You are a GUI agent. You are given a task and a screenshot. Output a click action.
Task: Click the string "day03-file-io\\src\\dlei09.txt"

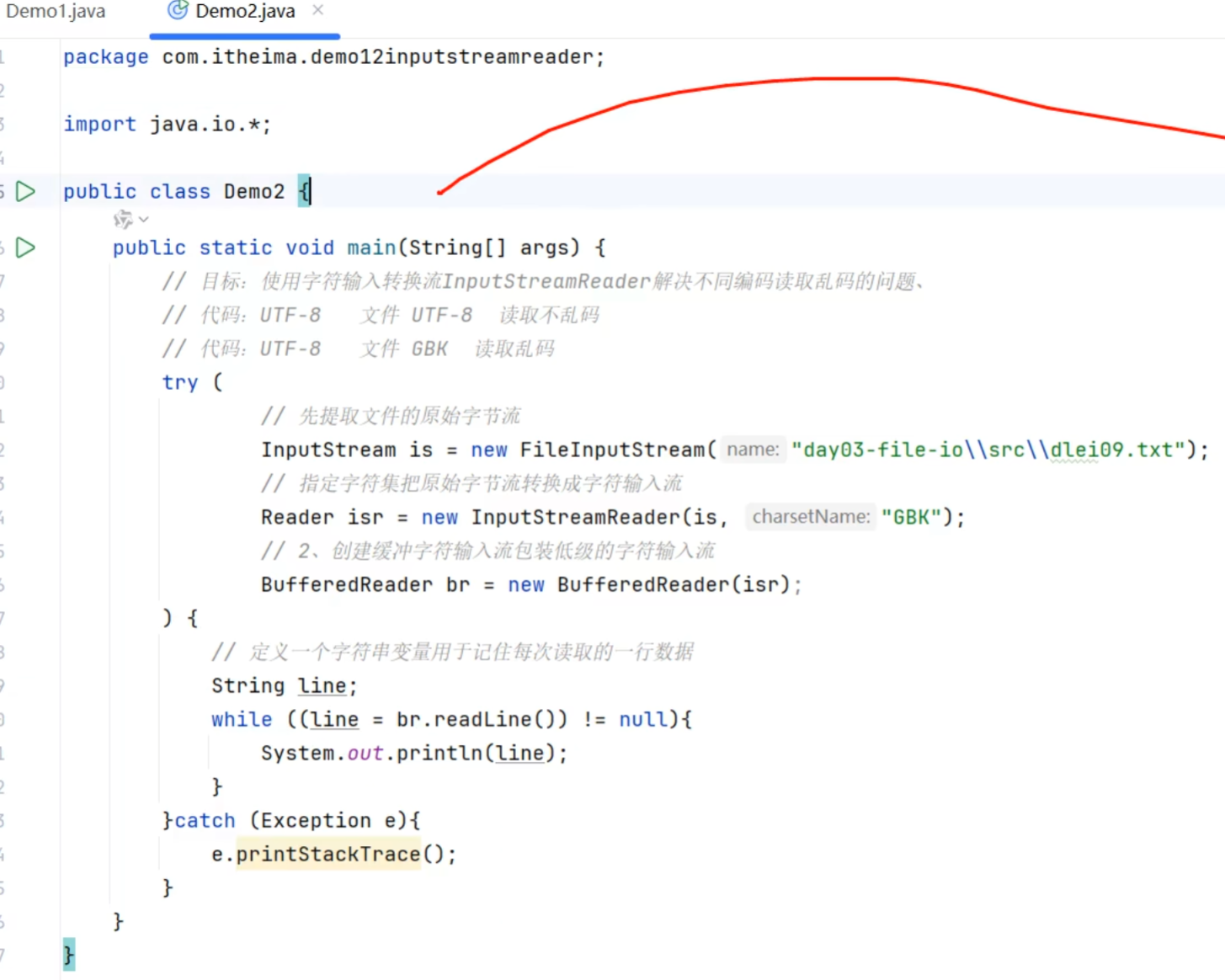pos(988,450)
